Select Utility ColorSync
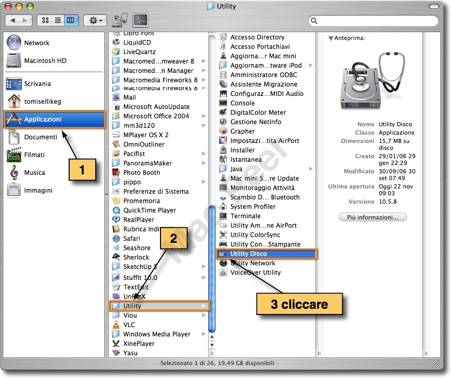Screen dimensions: 451x378 tap(255, 235)
